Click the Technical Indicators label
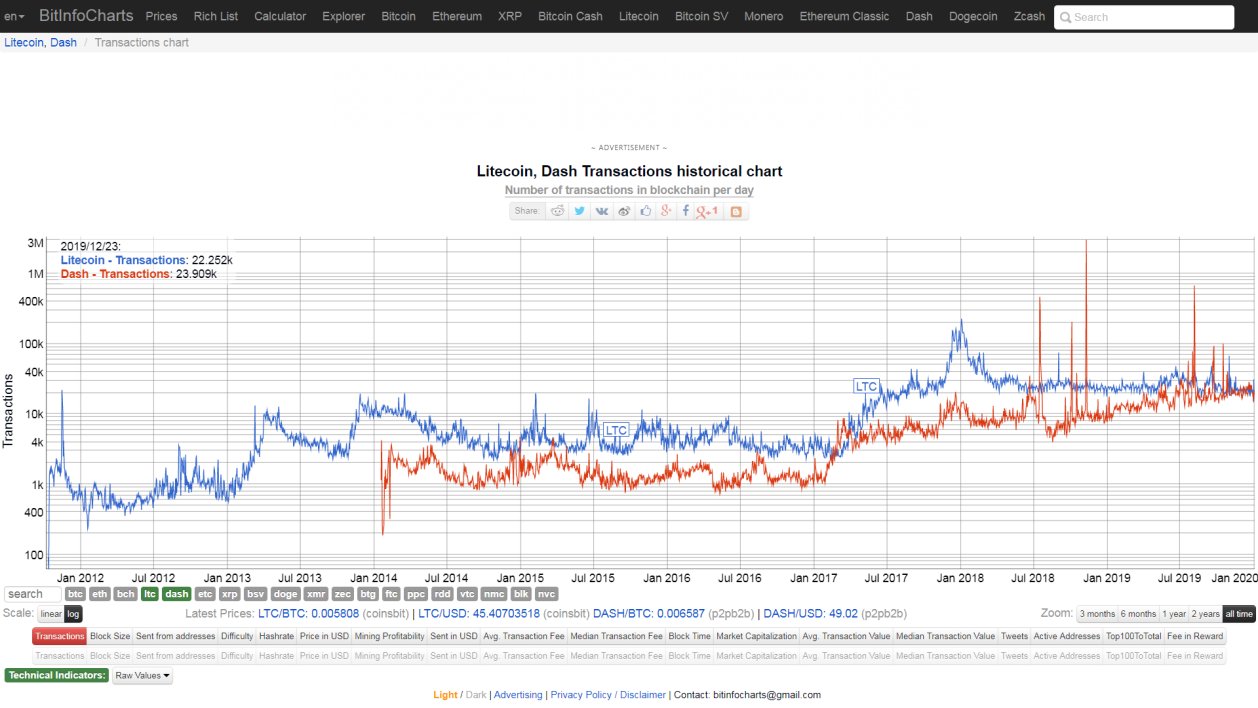This screenshot has width=1258, height=708. (x=57, y=675)
